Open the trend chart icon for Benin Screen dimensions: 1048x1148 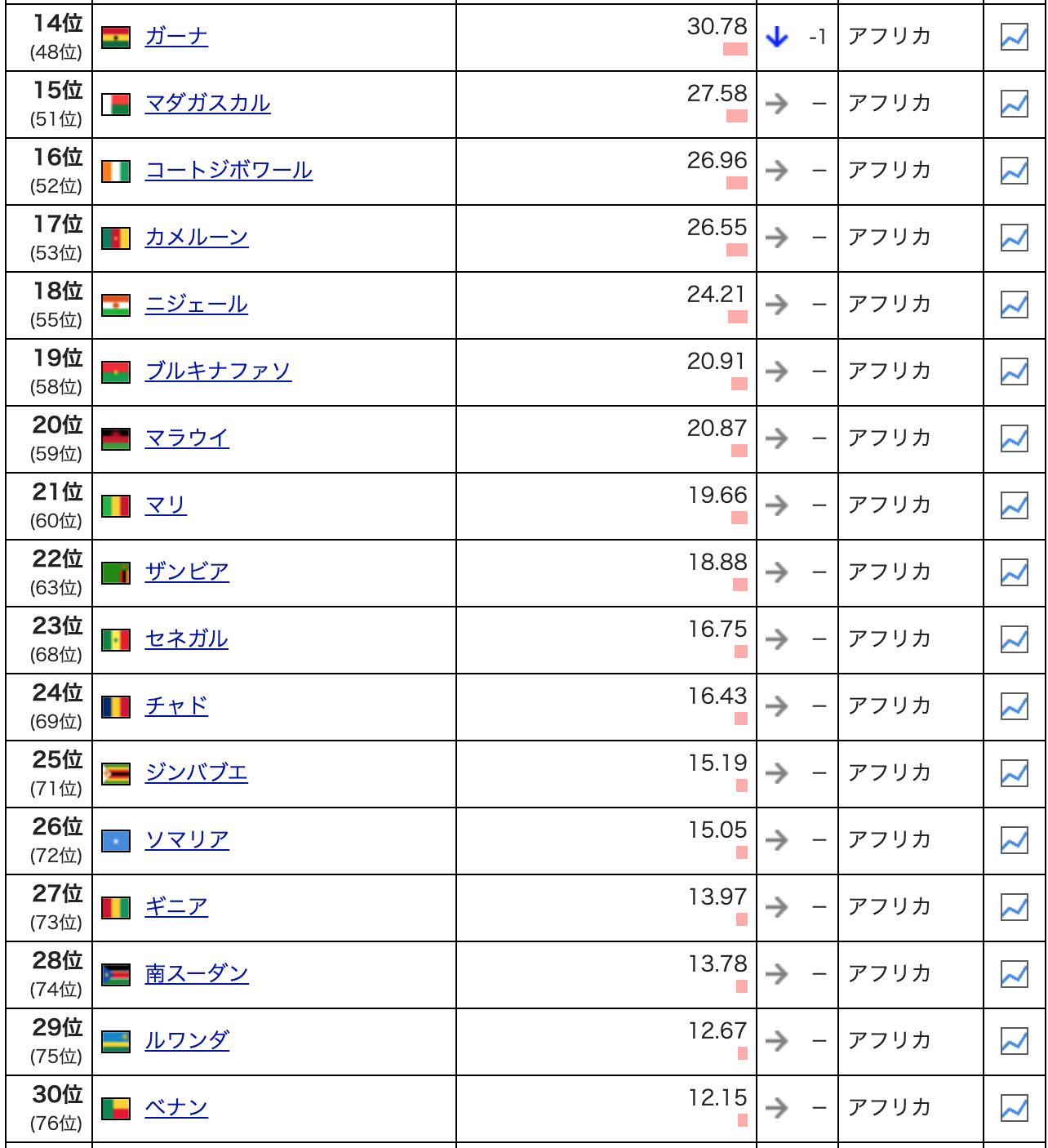[1014, 1109]
